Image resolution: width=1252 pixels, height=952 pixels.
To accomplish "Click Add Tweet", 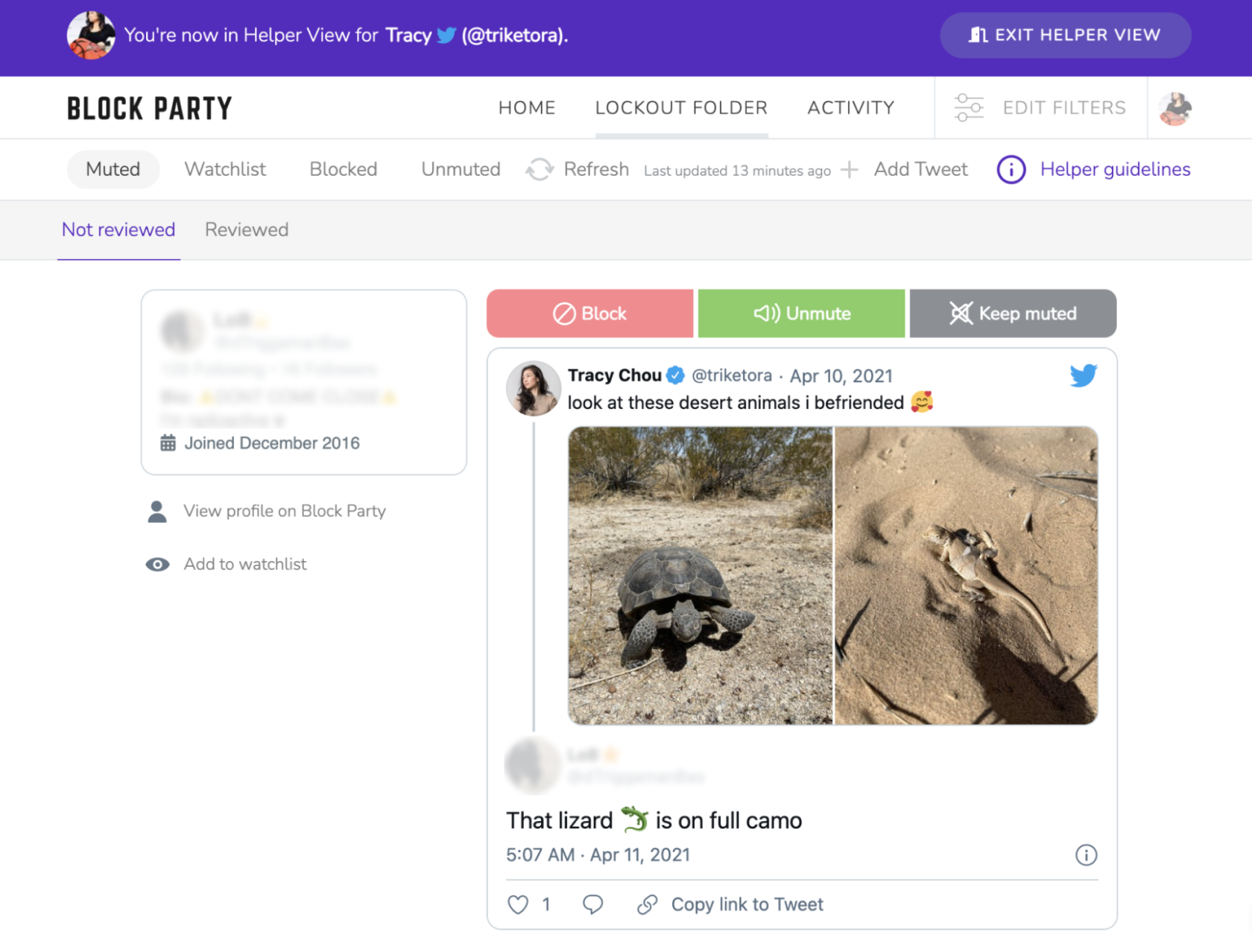I will pyautogui.click(x=921, y=169).
